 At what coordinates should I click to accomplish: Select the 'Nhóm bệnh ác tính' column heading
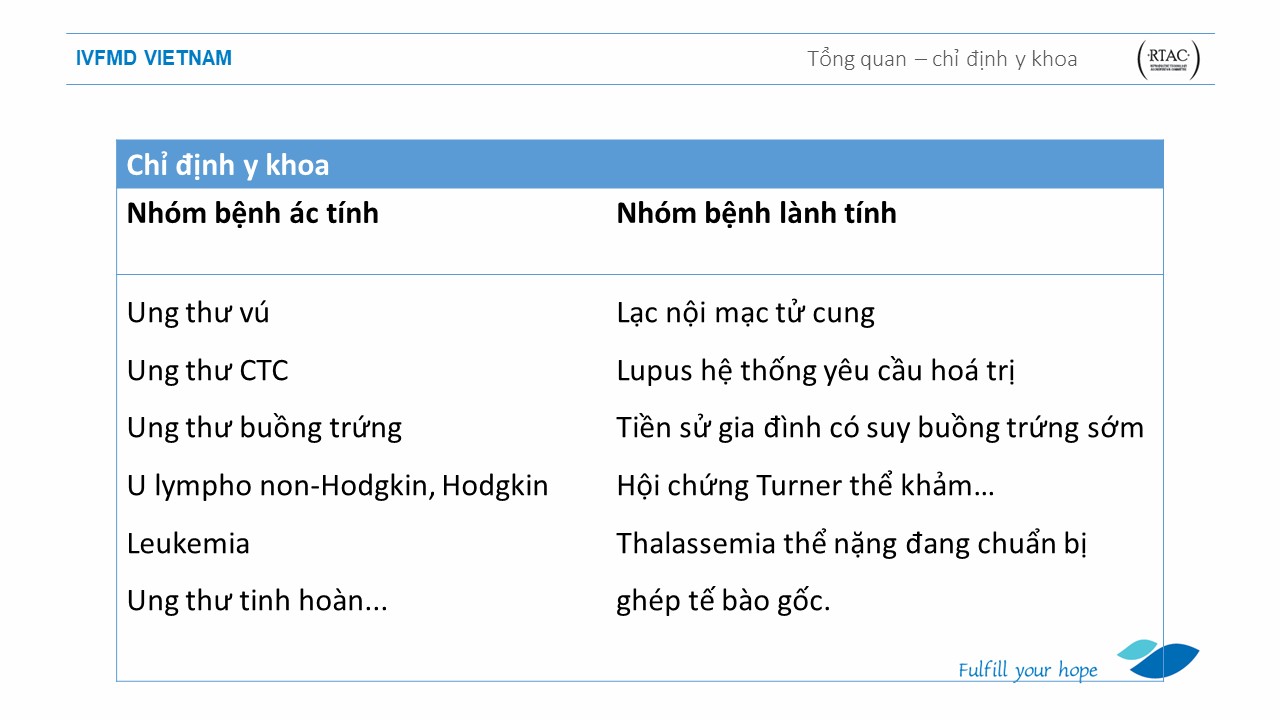[253, 213]
